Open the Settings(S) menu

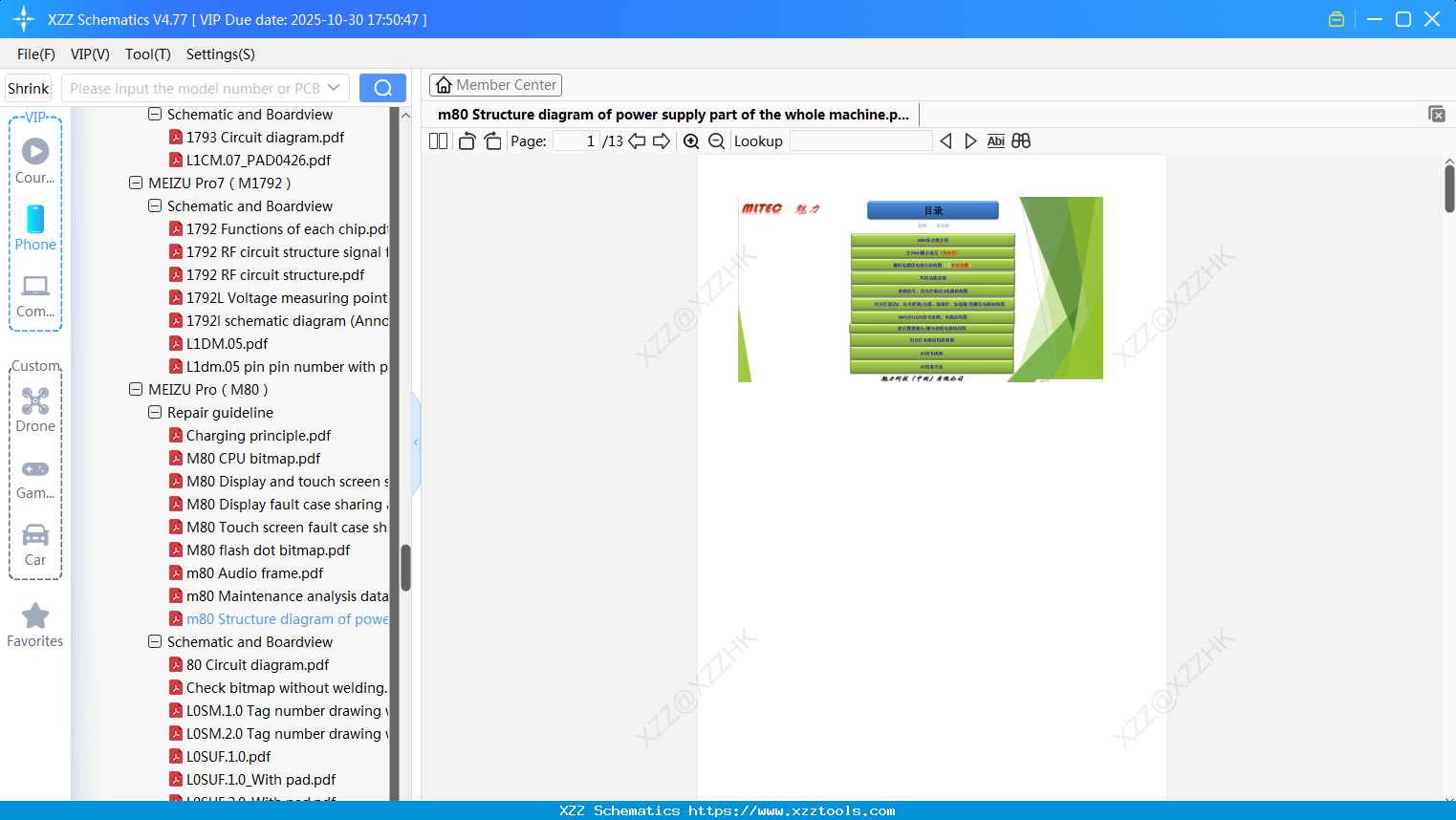[221, 54]
